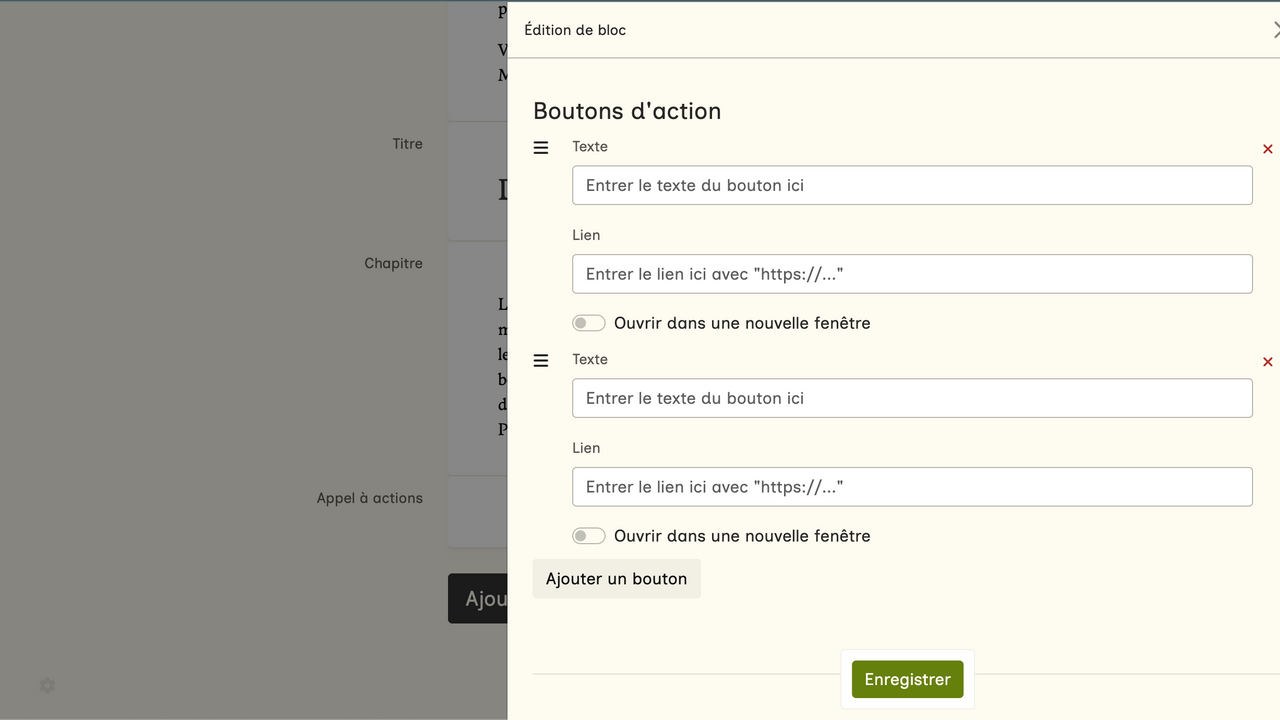Screen dimensions: 1280x720
Task: Click the 'Boutons d'action' section heading
Action: pyautogui.click(x=627, y=111)
